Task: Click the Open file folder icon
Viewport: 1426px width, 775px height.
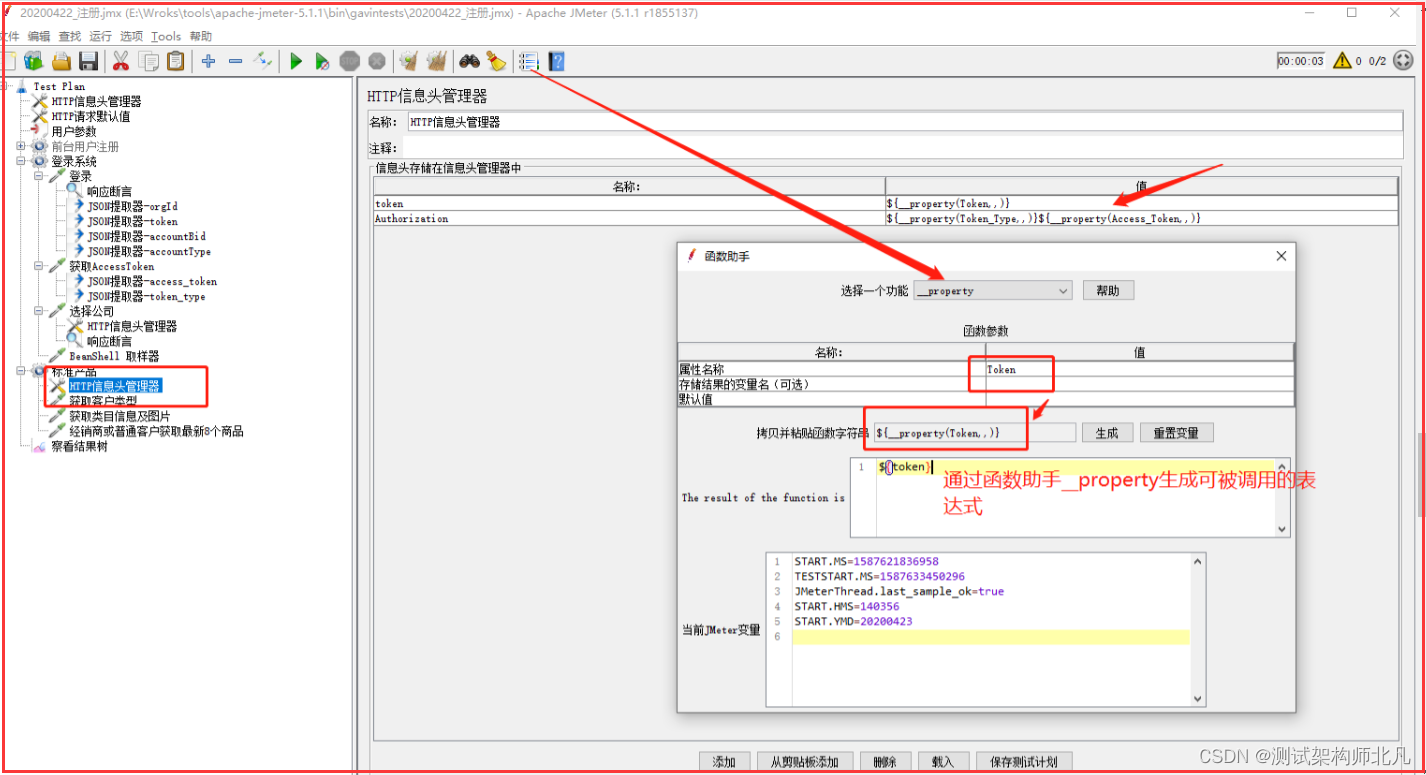Action: 61,61
